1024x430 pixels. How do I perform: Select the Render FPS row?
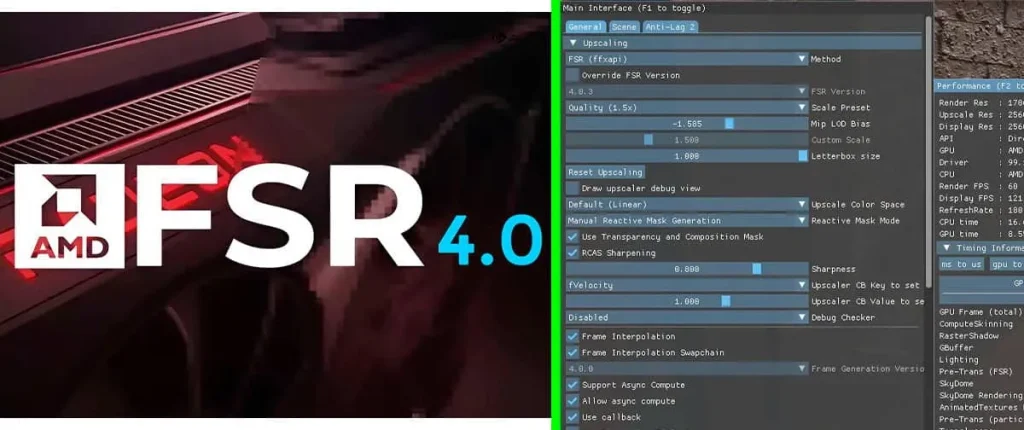[981, 186]
